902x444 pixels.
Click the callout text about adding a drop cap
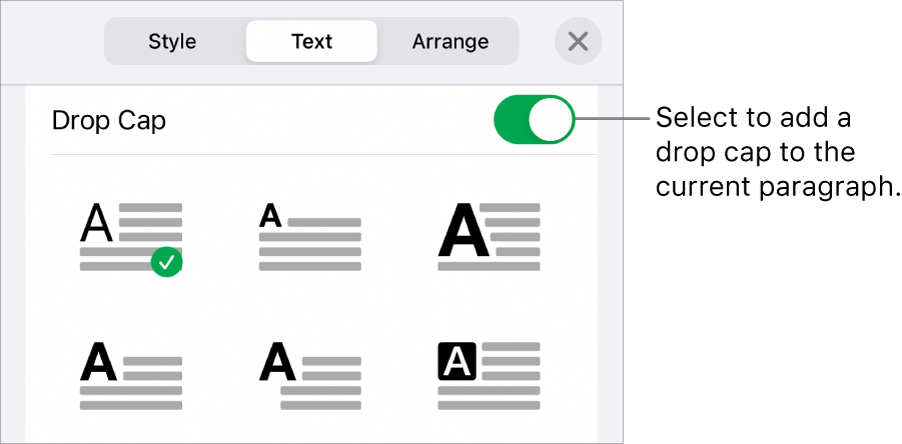tap(773, 153)
